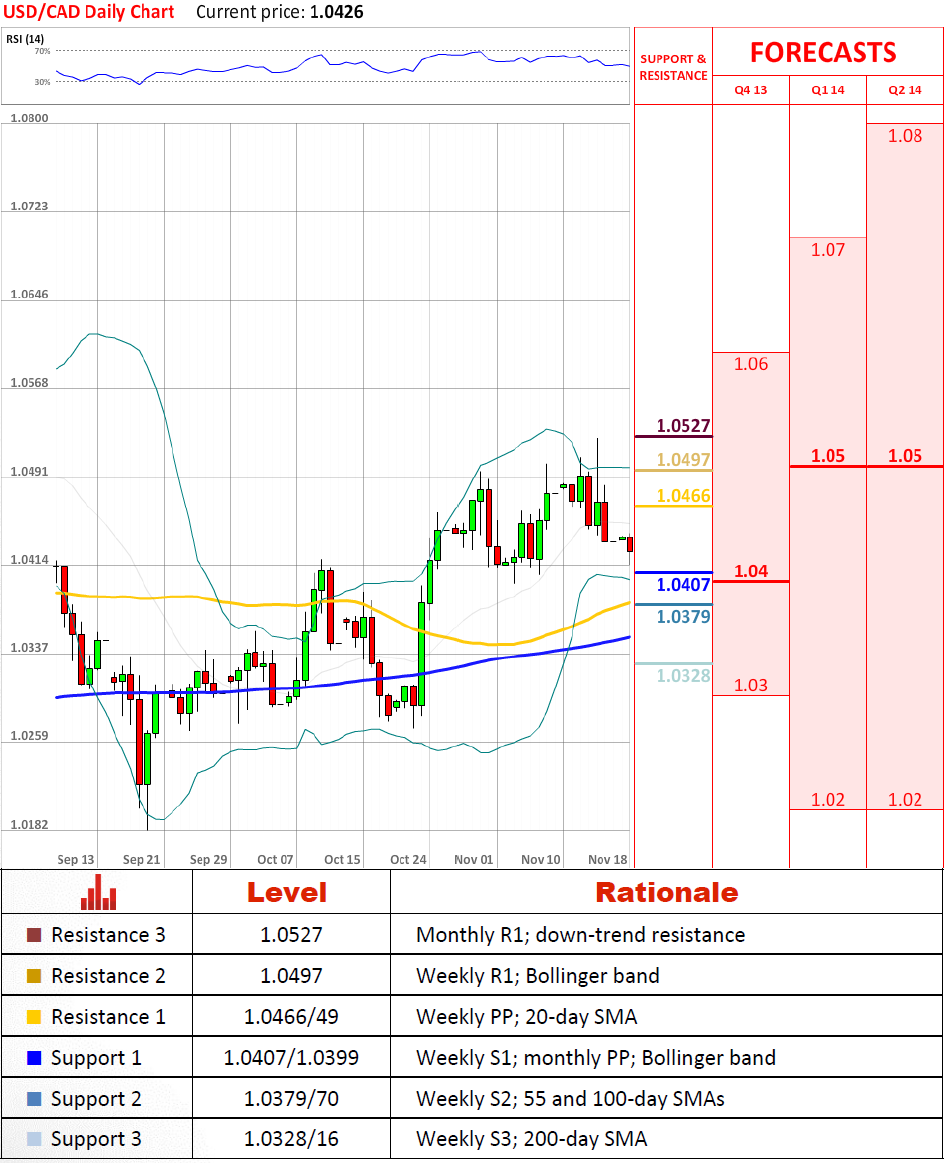The image size is (948, 1163).
Task: Switch to the Q1 14 forecast column
Action: [x=827, y=90]
